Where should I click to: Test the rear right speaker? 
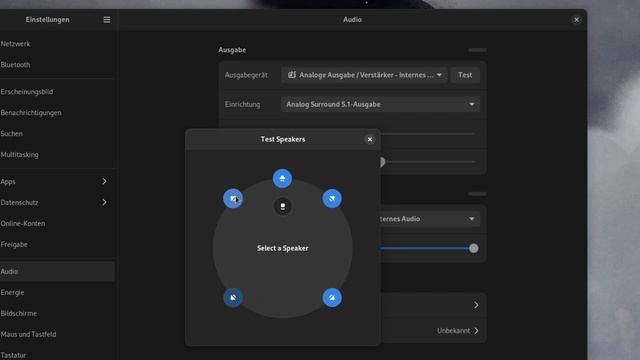click(x=332, y=298)
